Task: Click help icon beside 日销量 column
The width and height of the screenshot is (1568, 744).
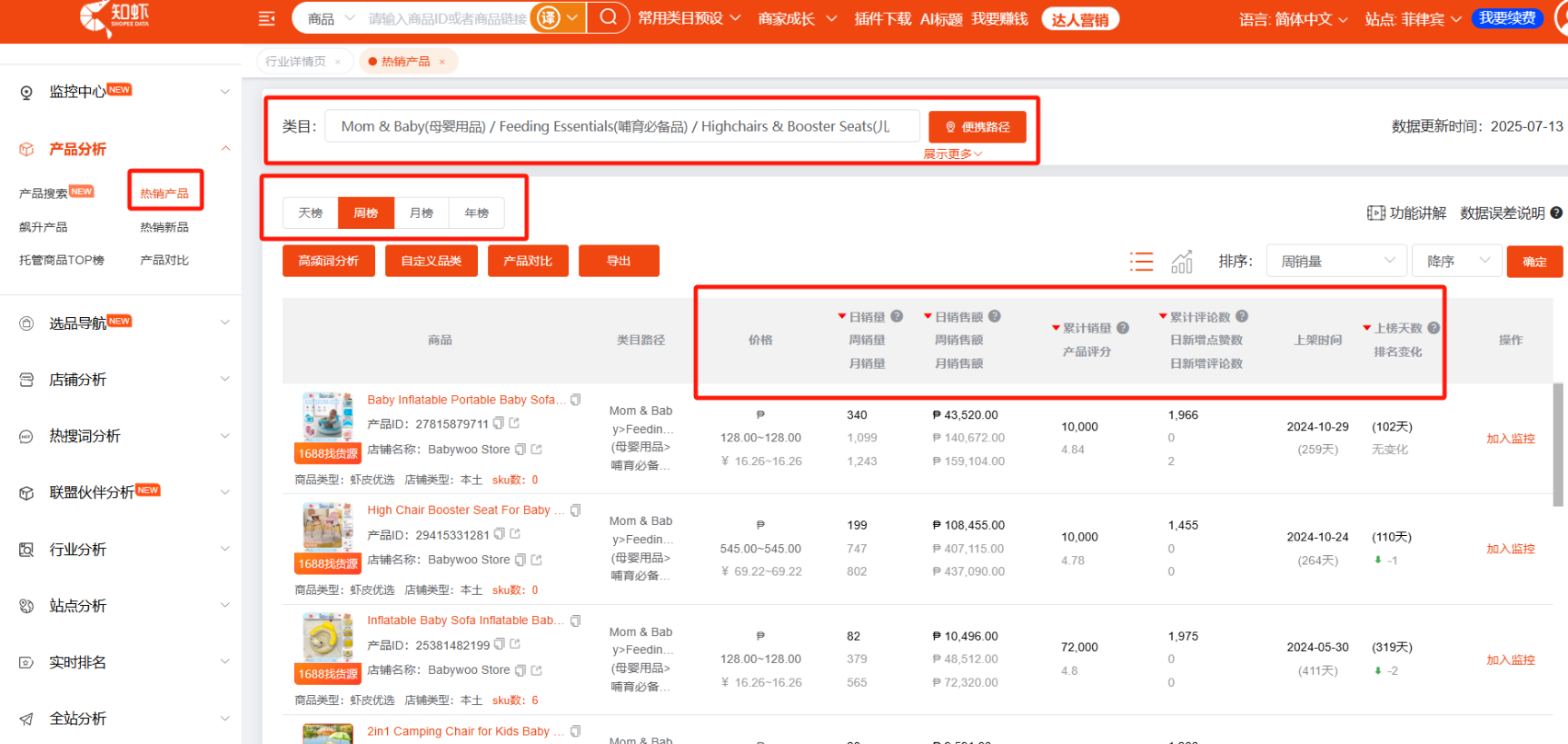Action: point(897,316)
